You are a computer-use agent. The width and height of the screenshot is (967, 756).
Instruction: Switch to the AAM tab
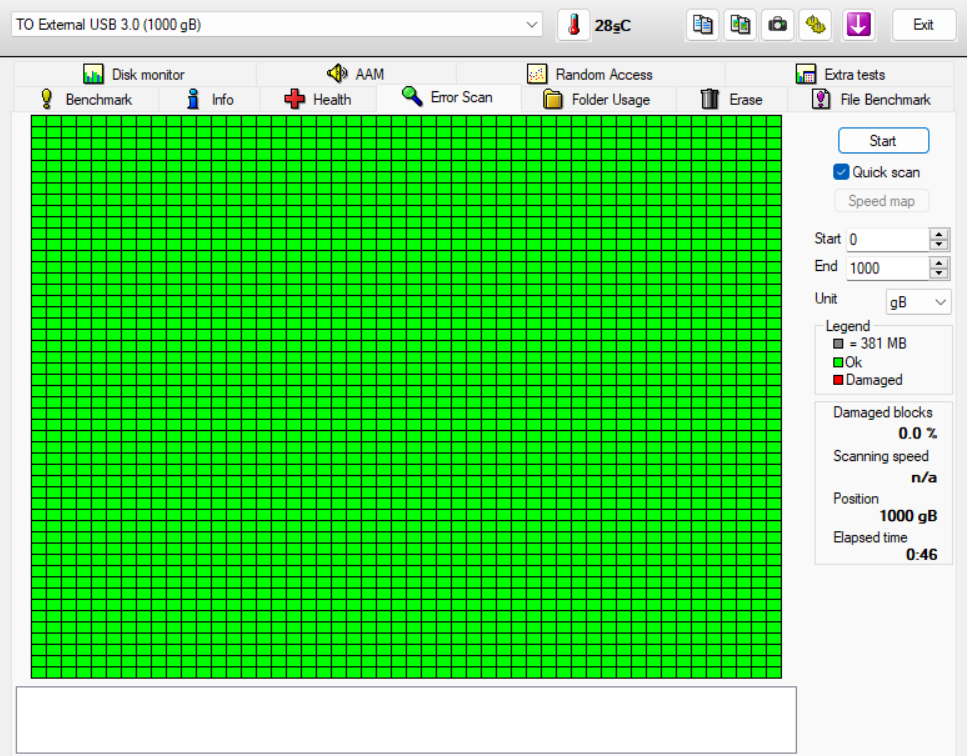coord(356,75)
